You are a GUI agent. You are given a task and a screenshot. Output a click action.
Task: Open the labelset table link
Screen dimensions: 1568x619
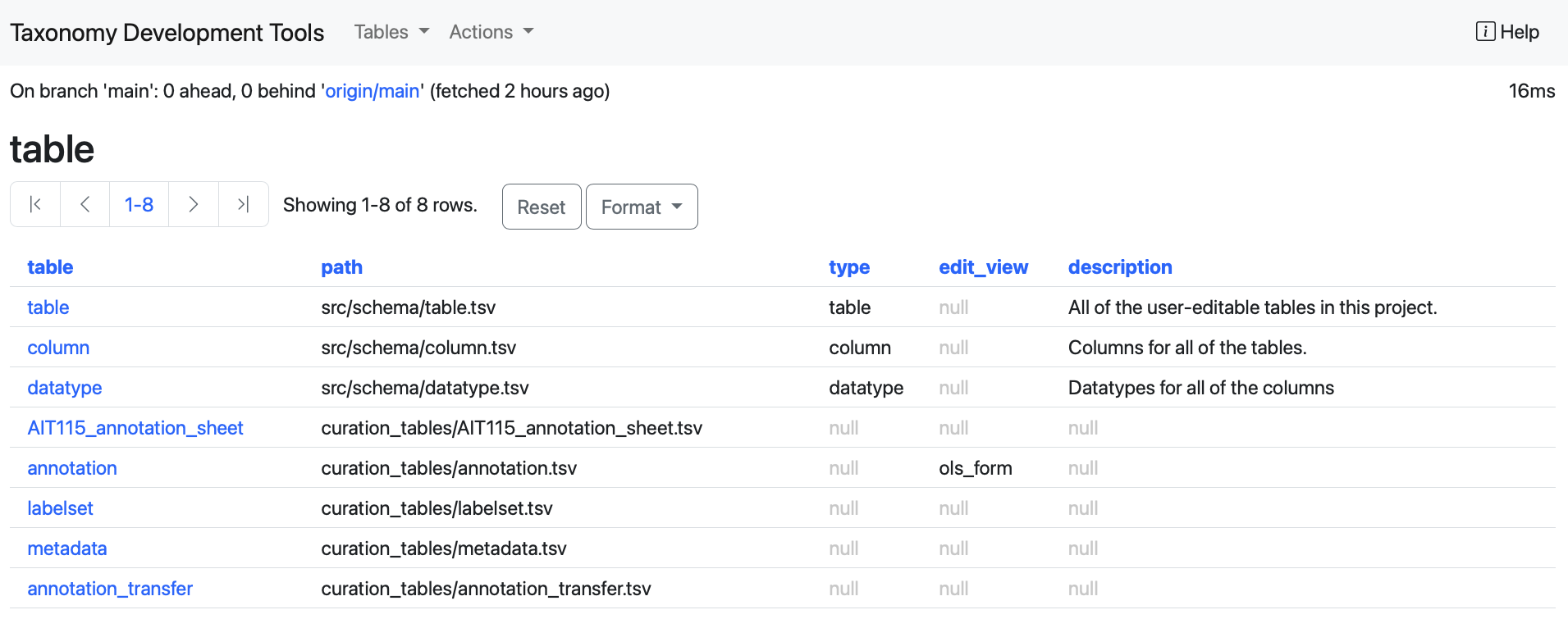(x=61, y=508)
